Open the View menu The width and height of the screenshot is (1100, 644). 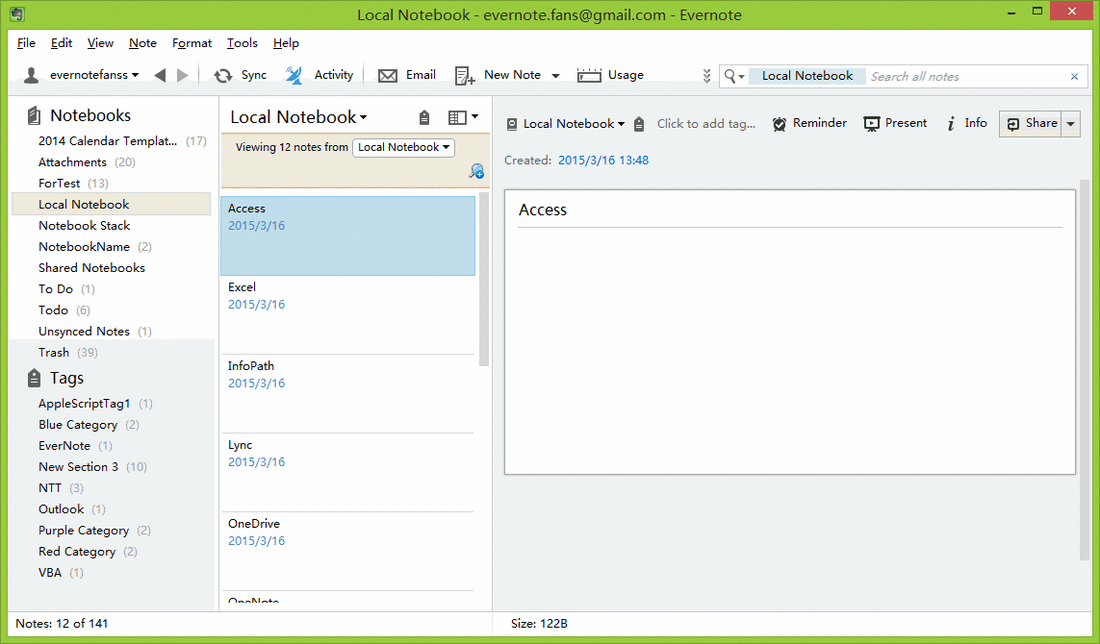click(100, 43)
